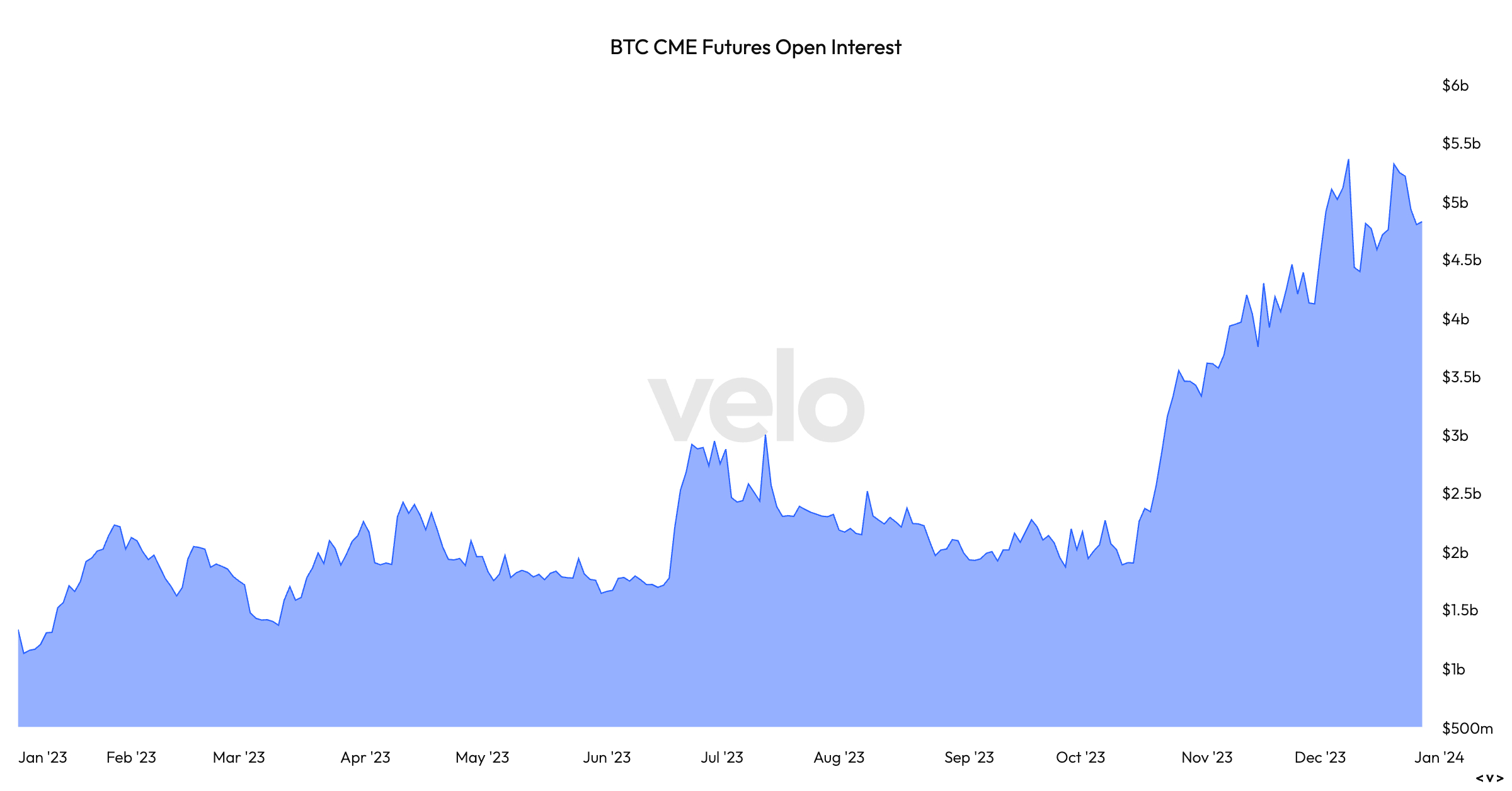Click the $3b y-axis label
The height and width of the screenshot is (791, 1512).
[1455, 436]
